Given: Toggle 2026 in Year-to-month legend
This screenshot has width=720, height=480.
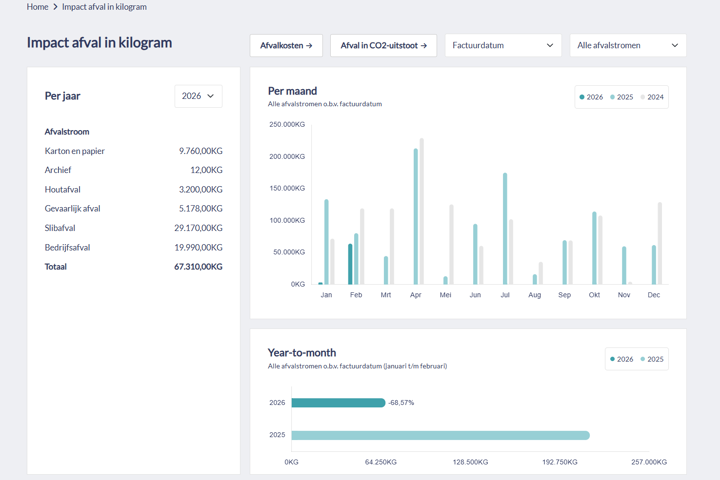Looking at the screenshot, I should 622,359.
